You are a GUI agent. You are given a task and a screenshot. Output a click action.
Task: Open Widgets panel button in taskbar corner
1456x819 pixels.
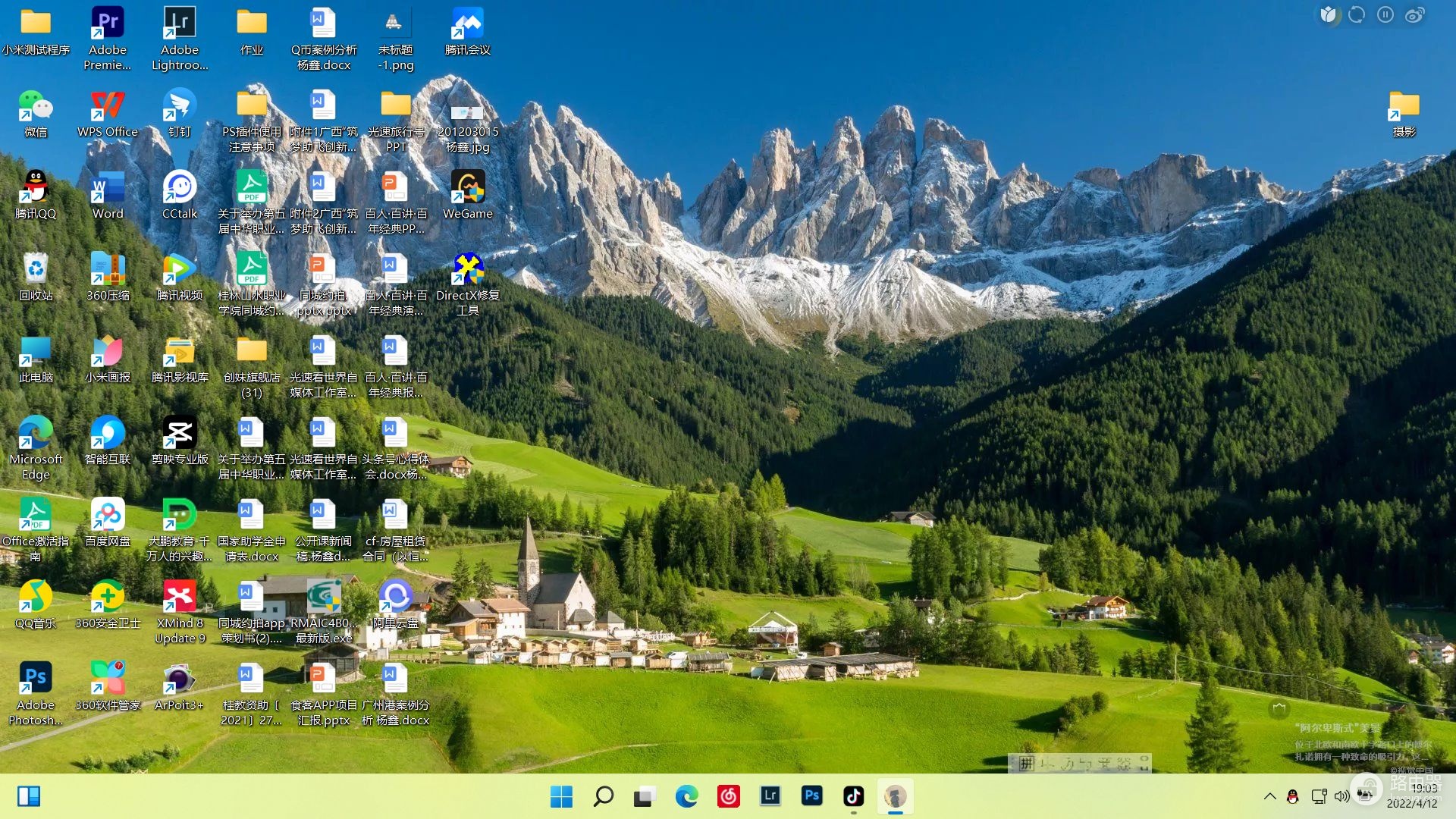point(29,796)
